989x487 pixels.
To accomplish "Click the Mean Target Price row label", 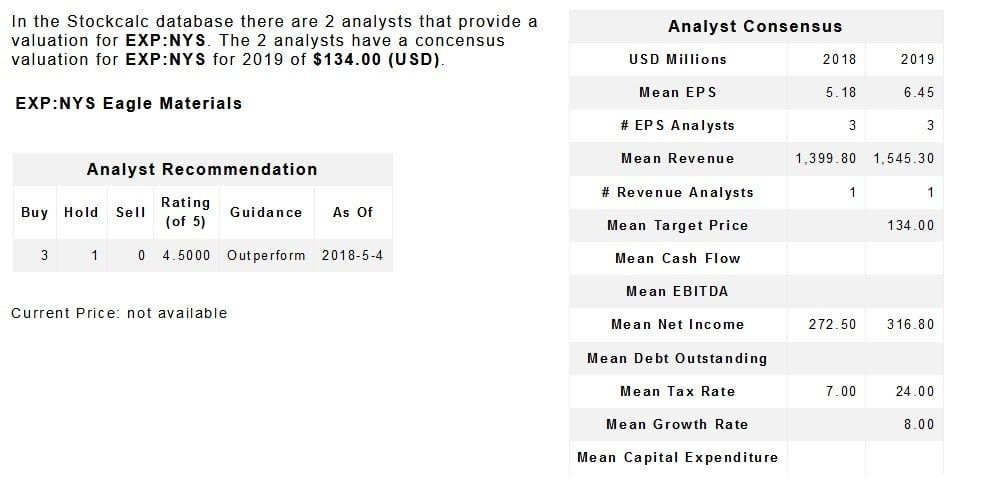I will (678, 226).
